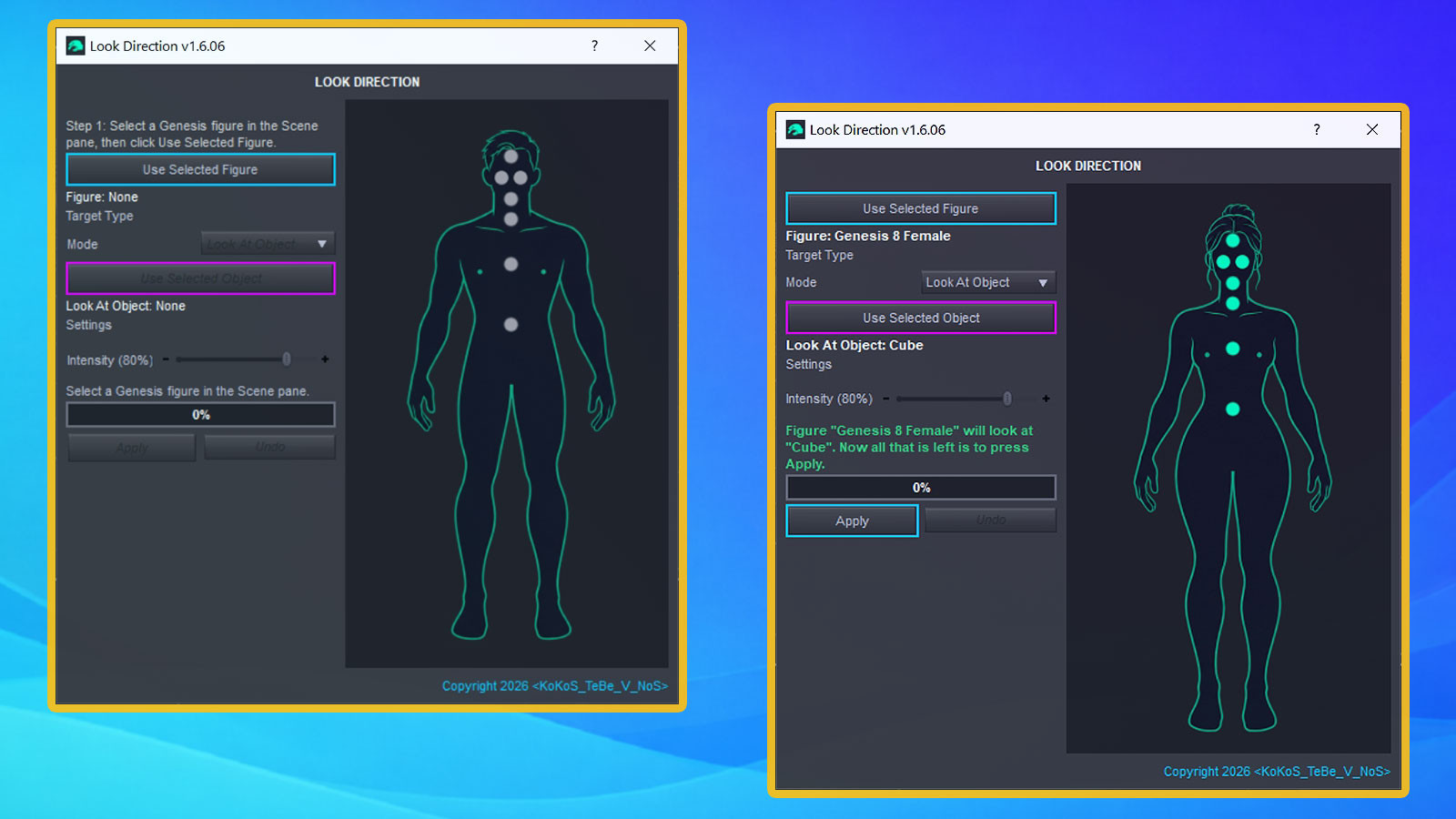
Task: Decrease intensity with minus in right window
Action: pos(886,399)
